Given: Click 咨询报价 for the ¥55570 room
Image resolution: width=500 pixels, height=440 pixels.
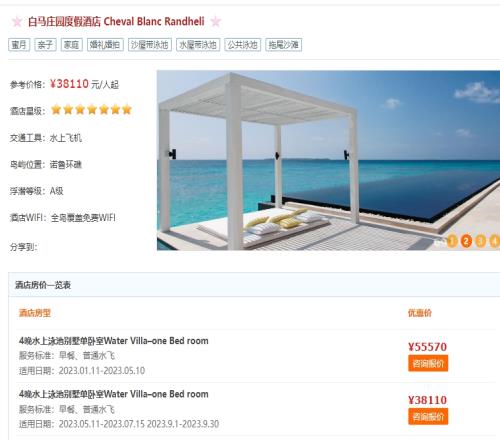Looking at the screenshot, I should pos(428,363).
